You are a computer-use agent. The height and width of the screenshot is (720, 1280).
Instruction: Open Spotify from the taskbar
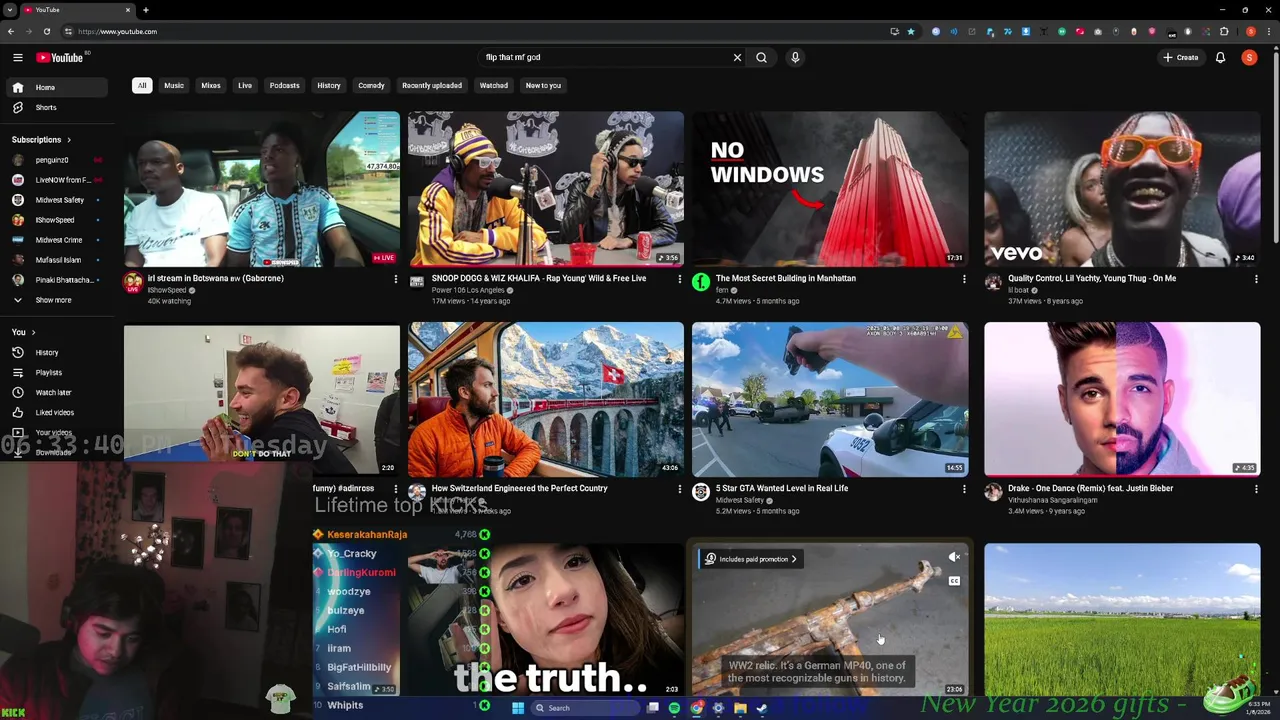point(674,708)
